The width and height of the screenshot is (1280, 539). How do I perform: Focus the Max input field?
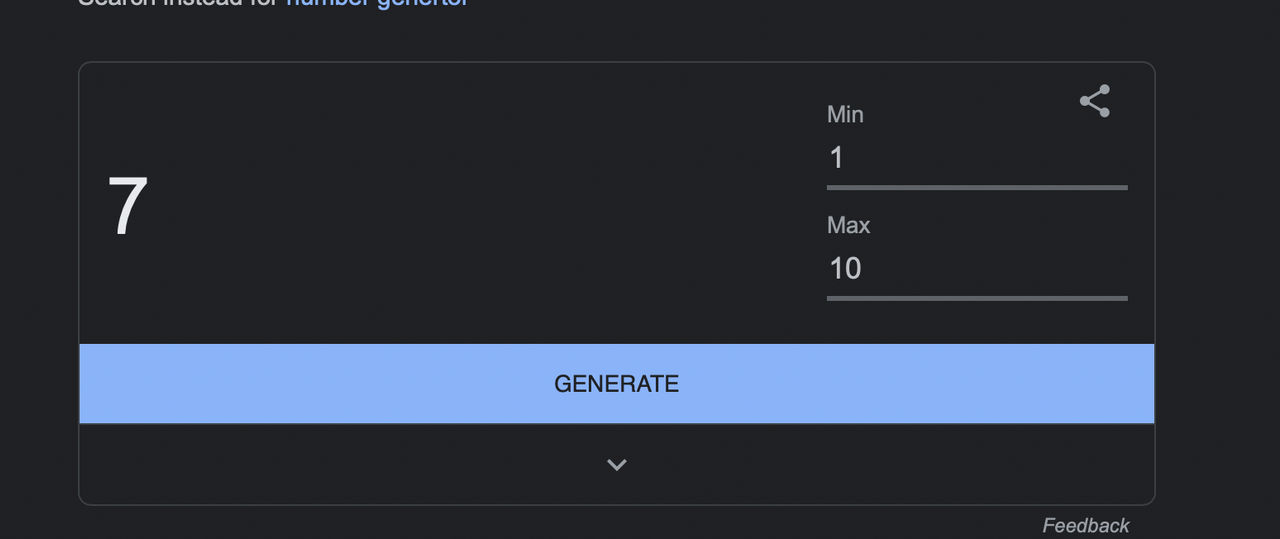coord(977,268)
